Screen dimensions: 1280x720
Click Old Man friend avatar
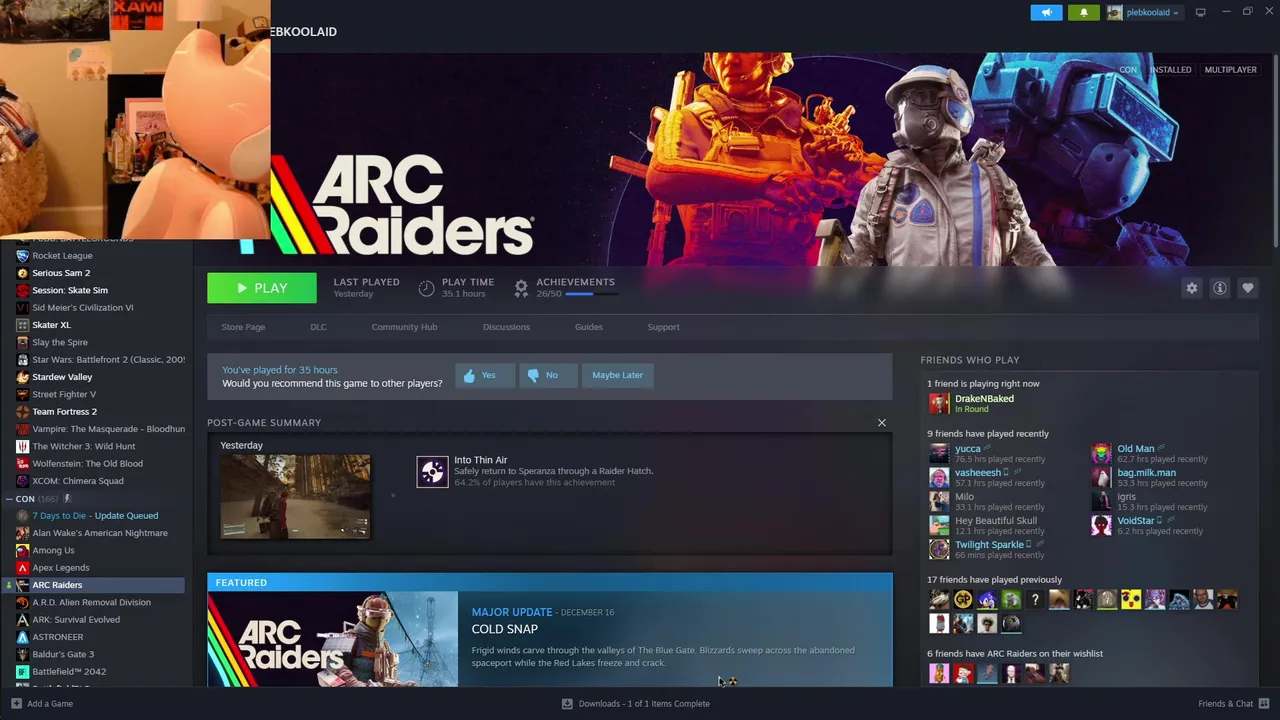click(1101, 453)
